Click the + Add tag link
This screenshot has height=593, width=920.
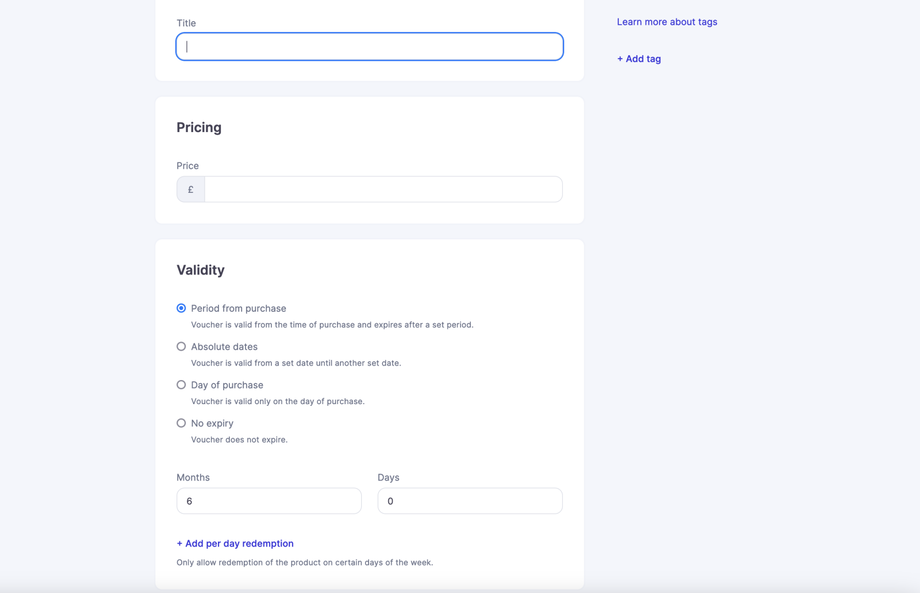point(638,59)
